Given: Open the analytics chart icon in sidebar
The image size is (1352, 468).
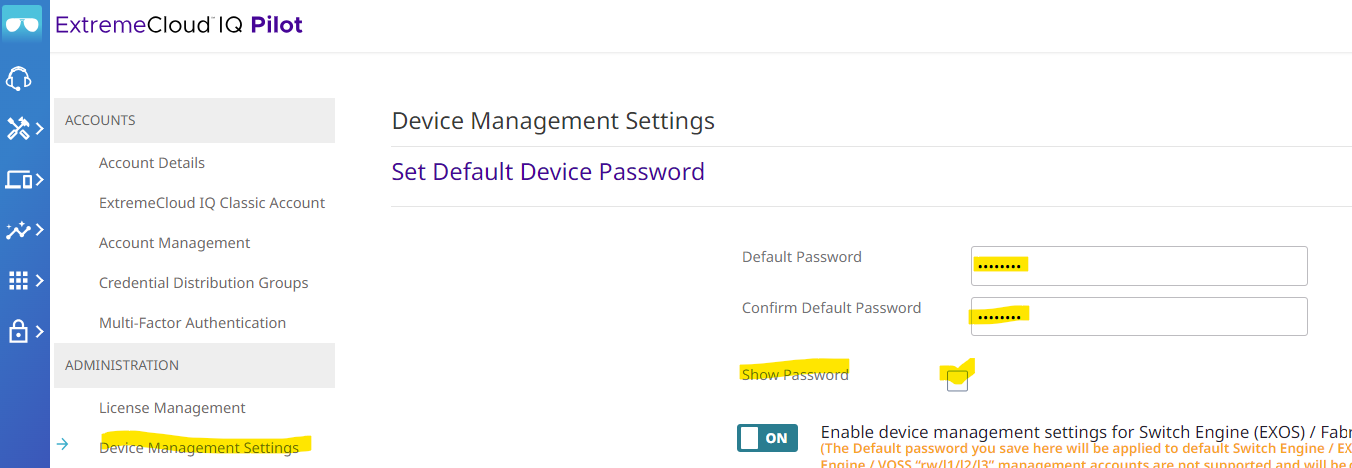Looking at the screenshot, I should 18,230.
